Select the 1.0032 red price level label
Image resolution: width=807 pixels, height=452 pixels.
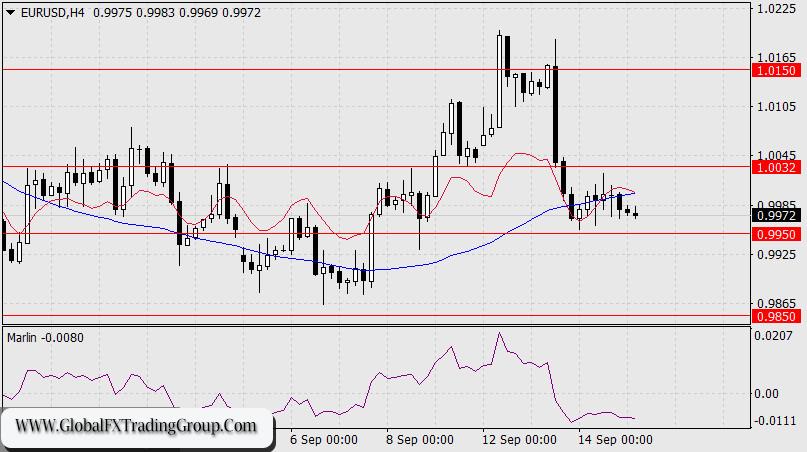pyautogui.click(x=776, y=167)
